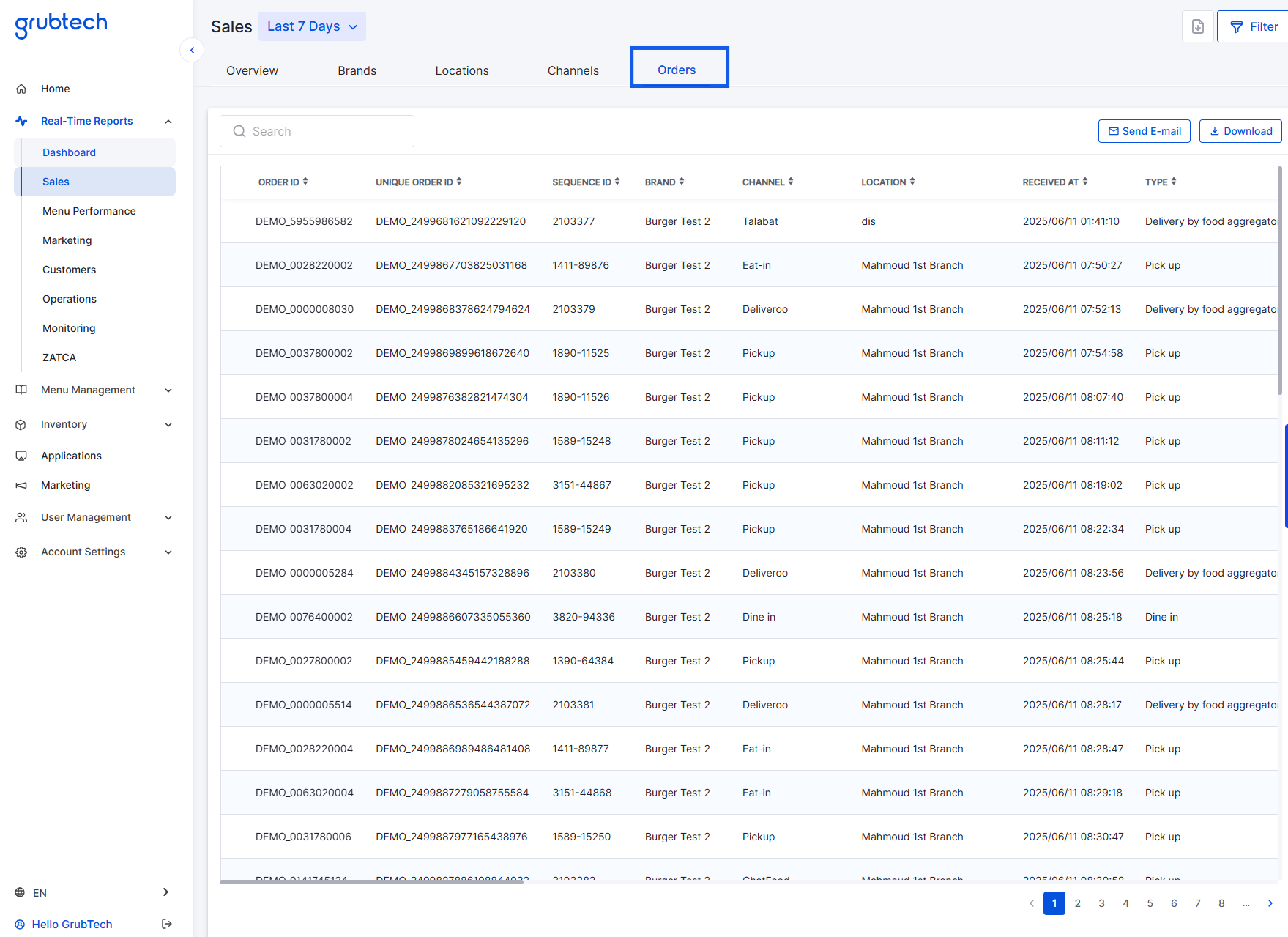Go to next page arrow

click(1270, 903)
